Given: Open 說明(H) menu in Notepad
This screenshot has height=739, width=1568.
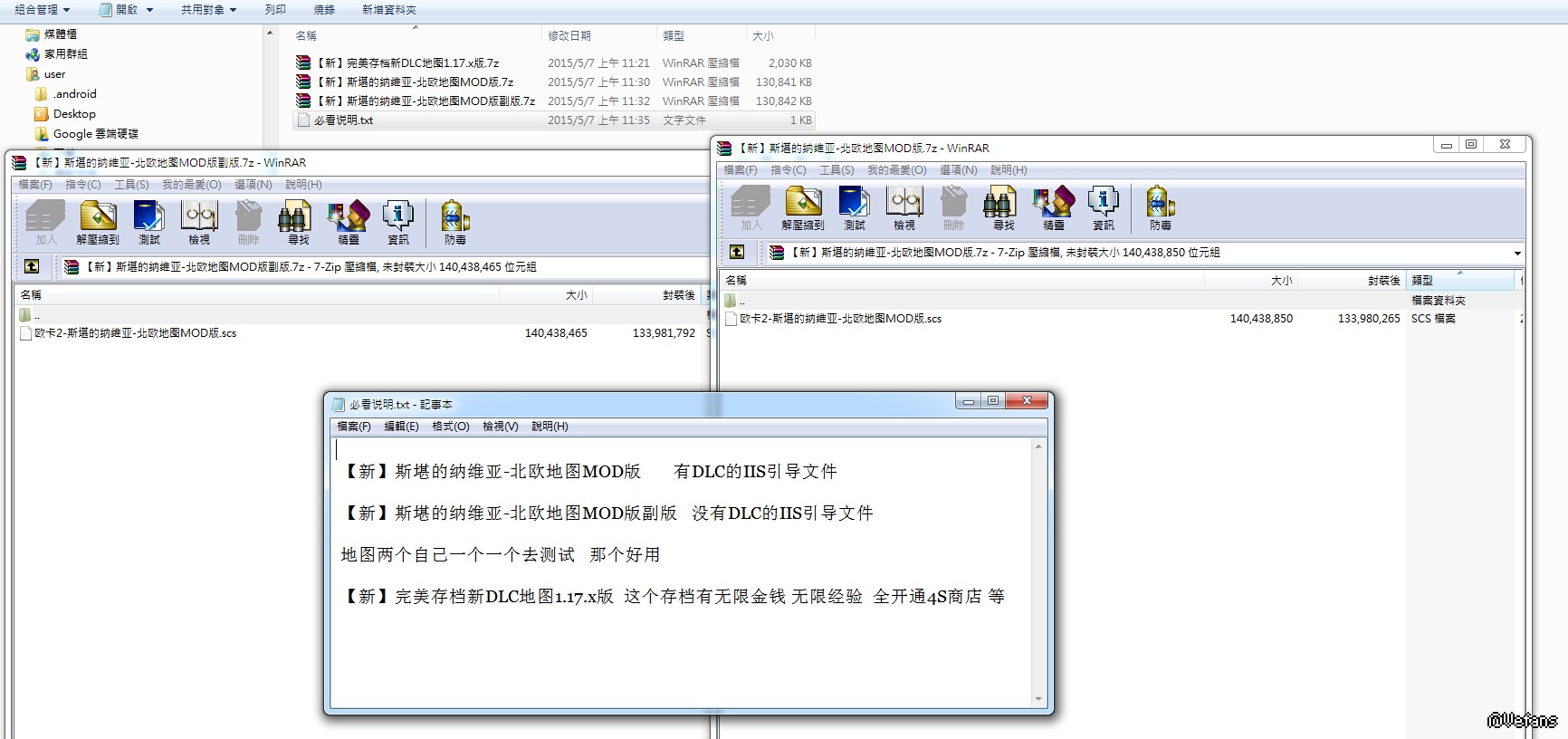Looking at the screenshot, I should coord(550,427).
